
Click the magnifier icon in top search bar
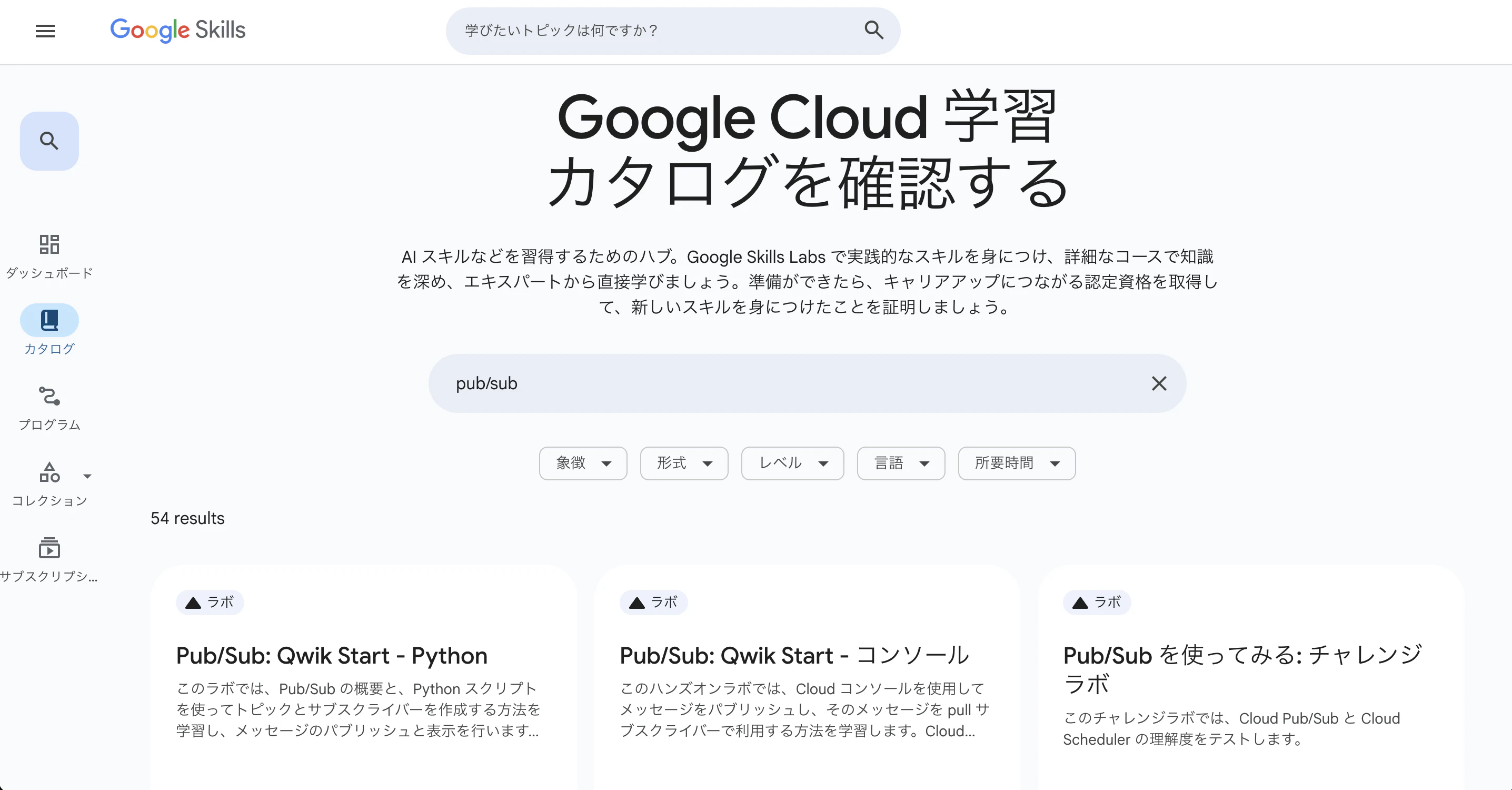coord(873,30)
